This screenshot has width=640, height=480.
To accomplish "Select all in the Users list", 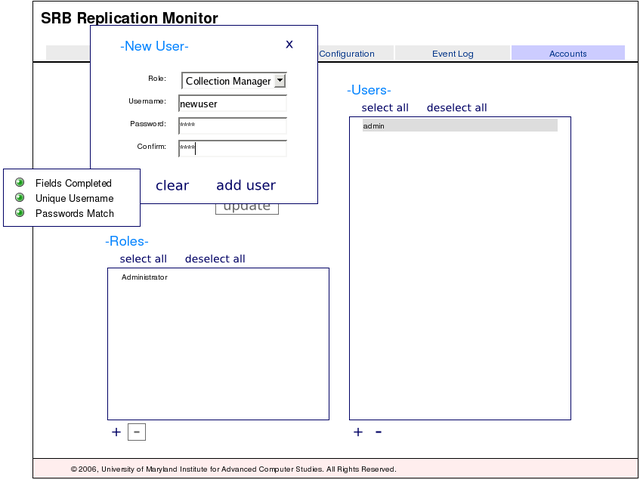I will pos(385,108).
